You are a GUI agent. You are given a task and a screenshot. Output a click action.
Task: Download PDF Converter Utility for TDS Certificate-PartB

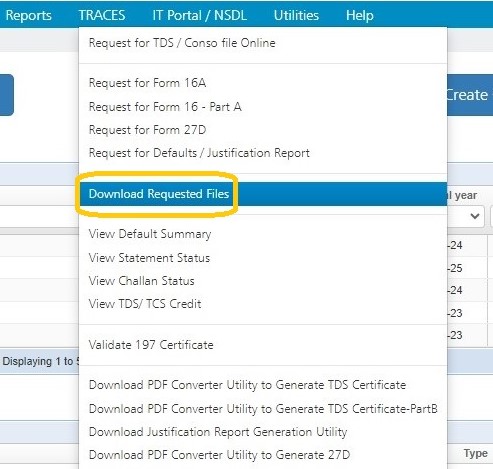click(263, 409)
